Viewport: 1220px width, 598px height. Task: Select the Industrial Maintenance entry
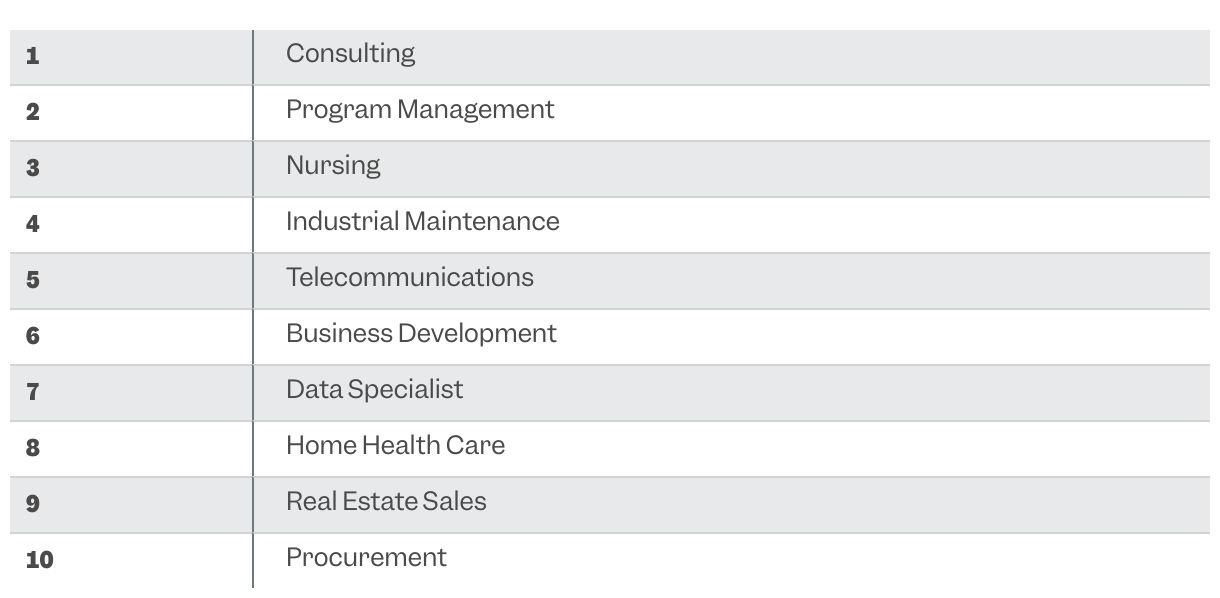click(x=422, y=221)
